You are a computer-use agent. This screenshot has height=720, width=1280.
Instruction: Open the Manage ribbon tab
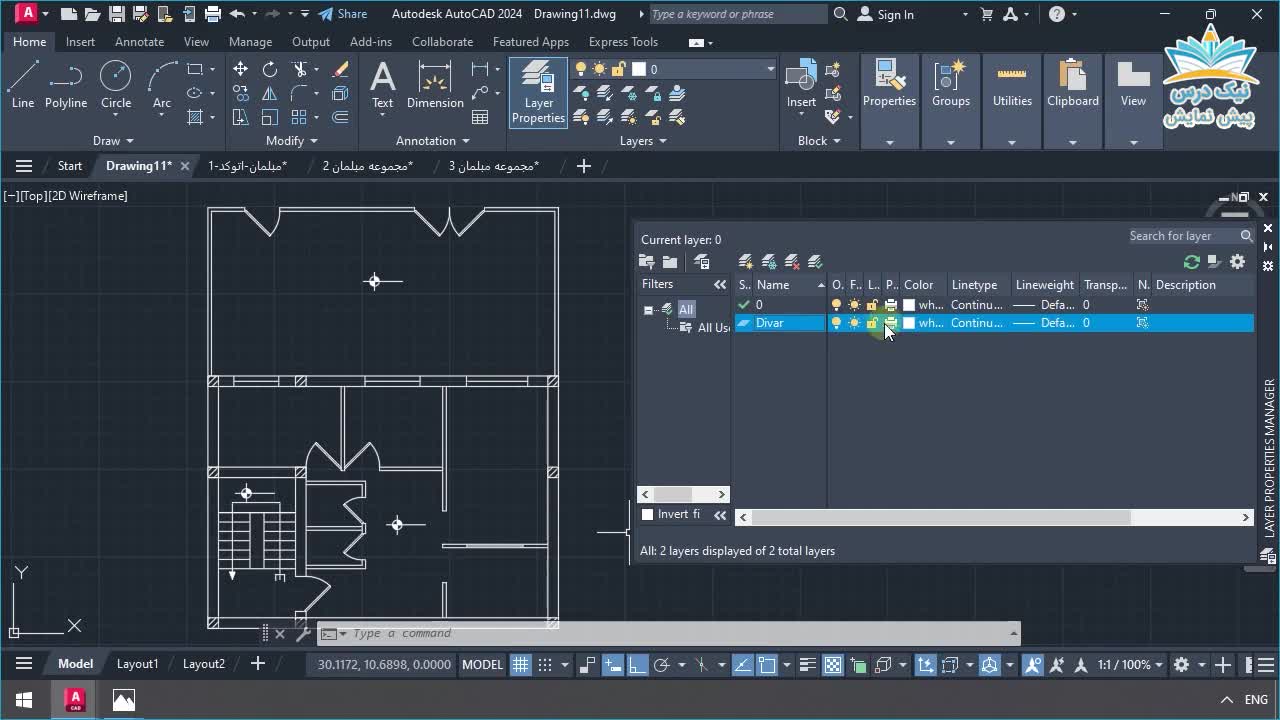(250, 42)
